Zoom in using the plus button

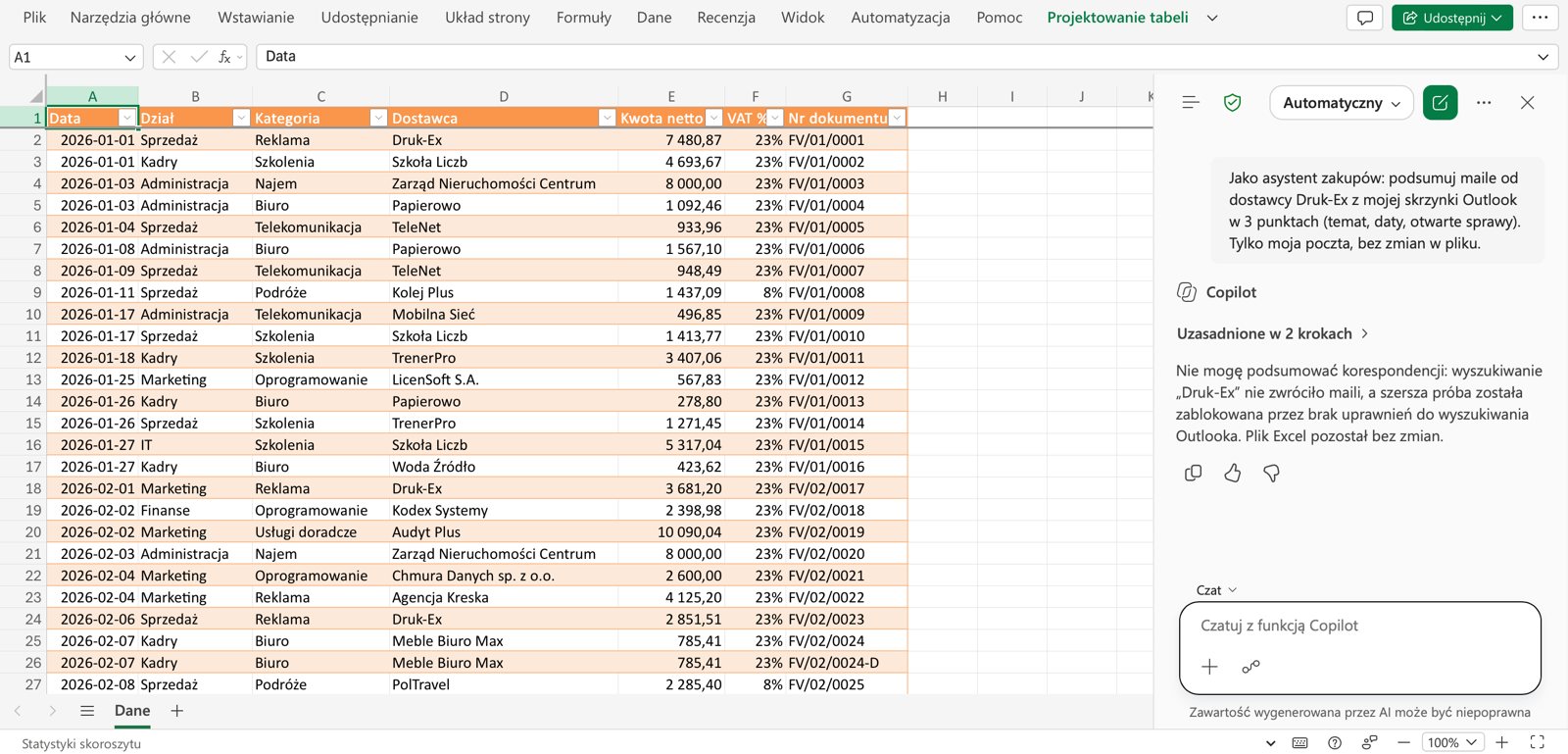coord(1501,742)
